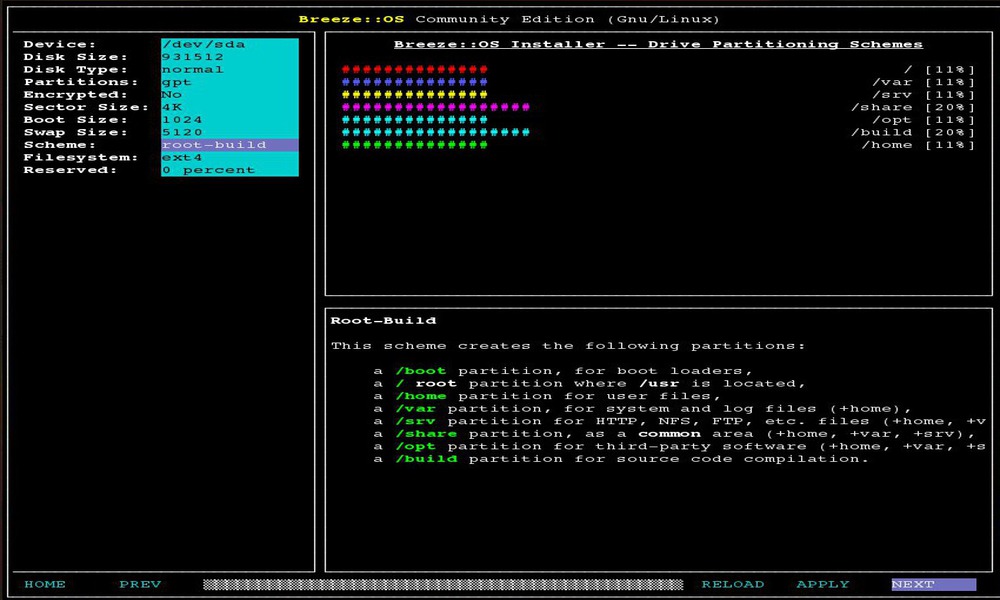Edit the Reserved percent field

229,170
